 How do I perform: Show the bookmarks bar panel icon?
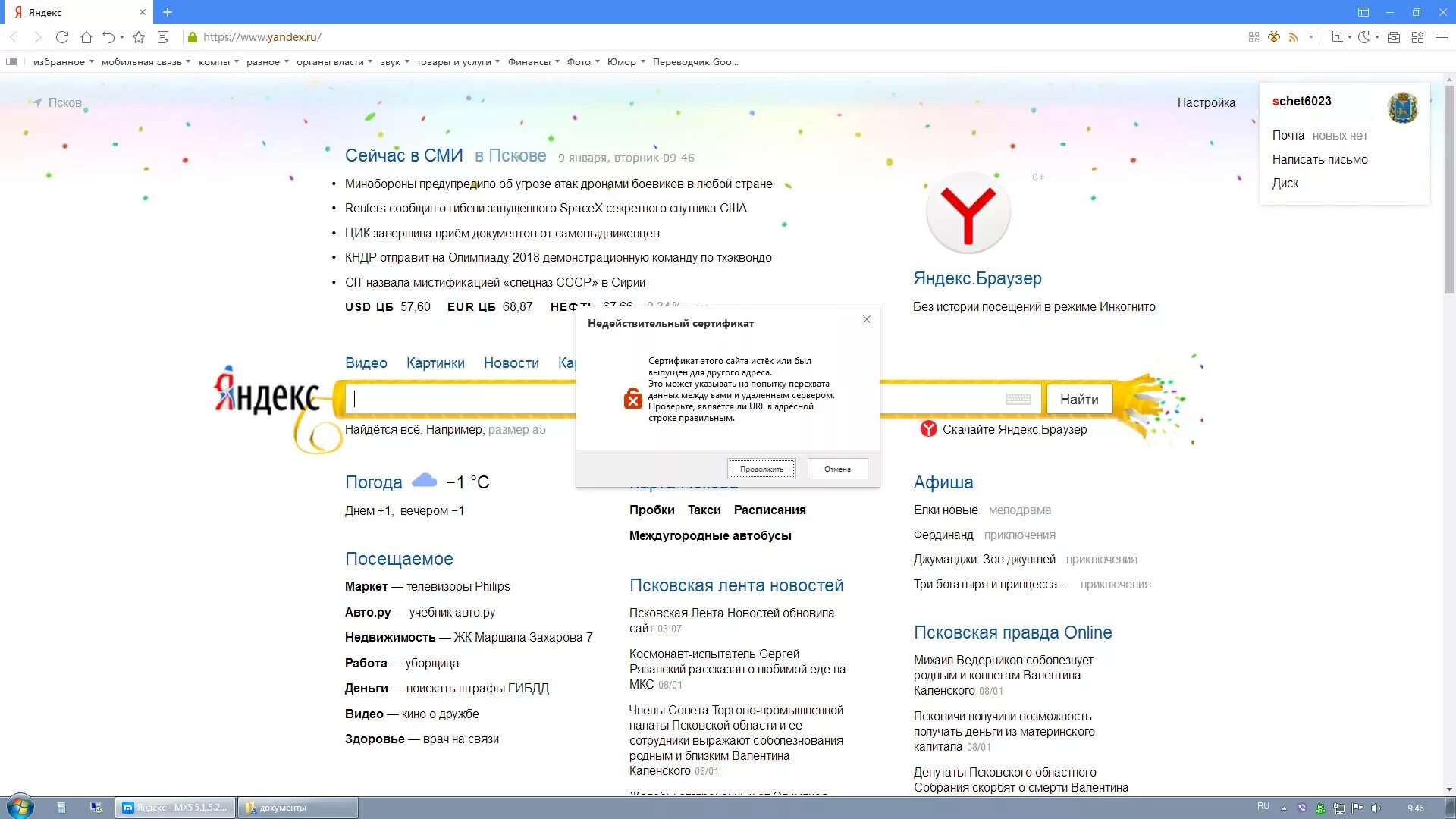click(11, 61)
